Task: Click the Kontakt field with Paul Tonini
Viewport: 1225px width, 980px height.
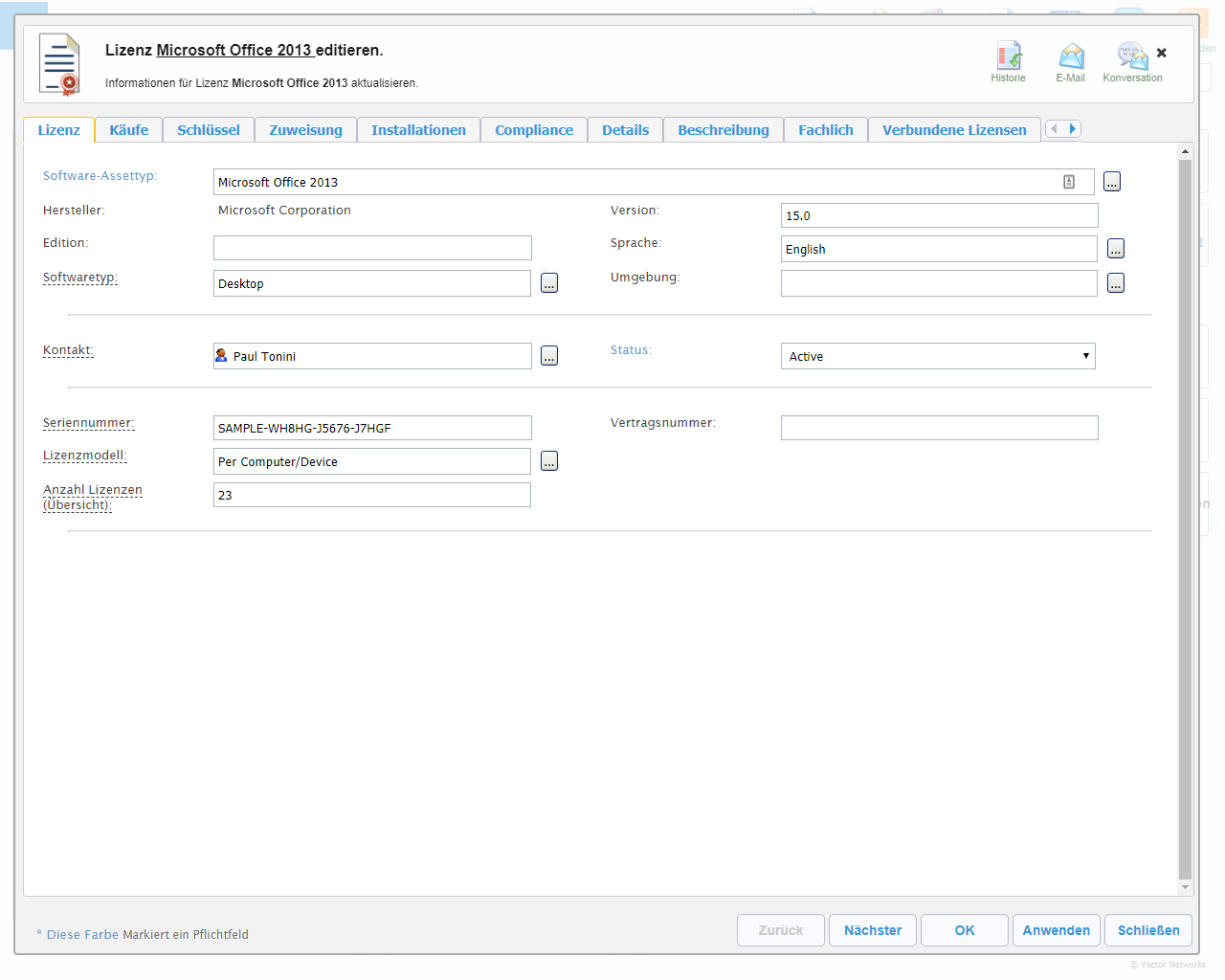Action: click(372, 356)
